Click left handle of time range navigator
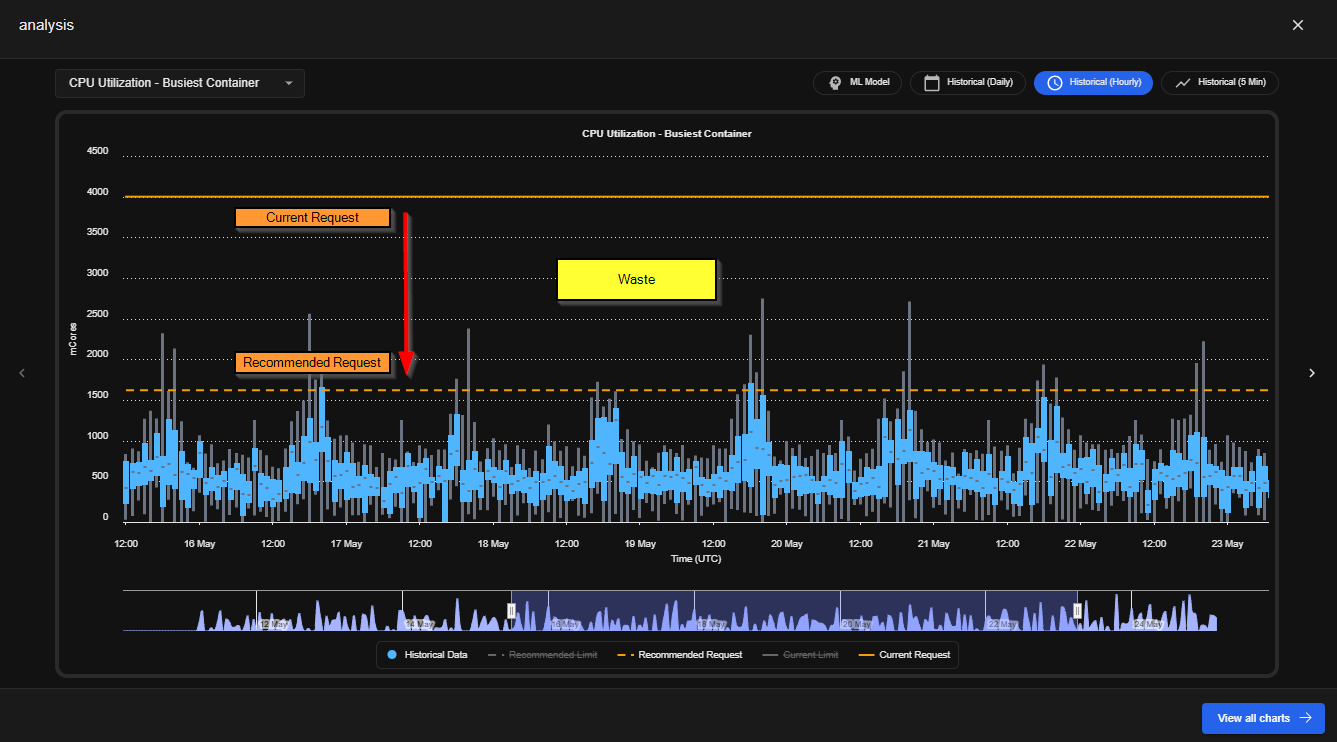Viewport: 1337px width, 742px height. click(511, 610)
